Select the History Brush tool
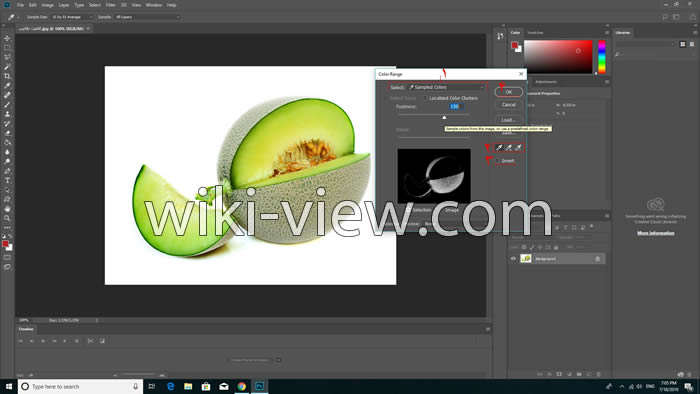Screen dimensions: 700x394 point(7,123)
